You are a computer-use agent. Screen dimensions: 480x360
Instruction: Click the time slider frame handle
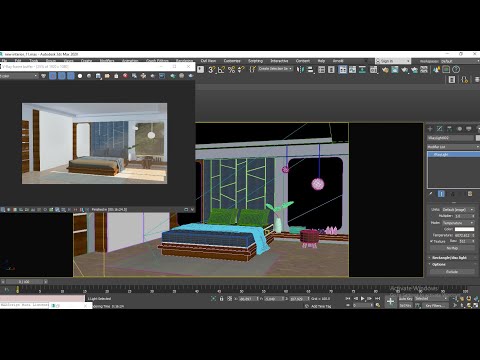pos(24,282)
